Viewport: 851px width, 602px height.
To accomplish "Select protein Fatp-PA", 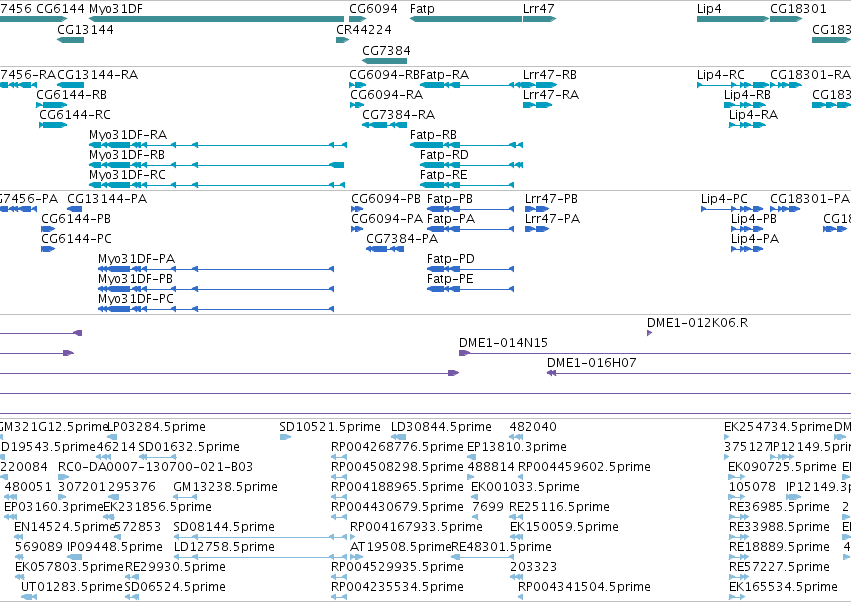I will [471, 229].
